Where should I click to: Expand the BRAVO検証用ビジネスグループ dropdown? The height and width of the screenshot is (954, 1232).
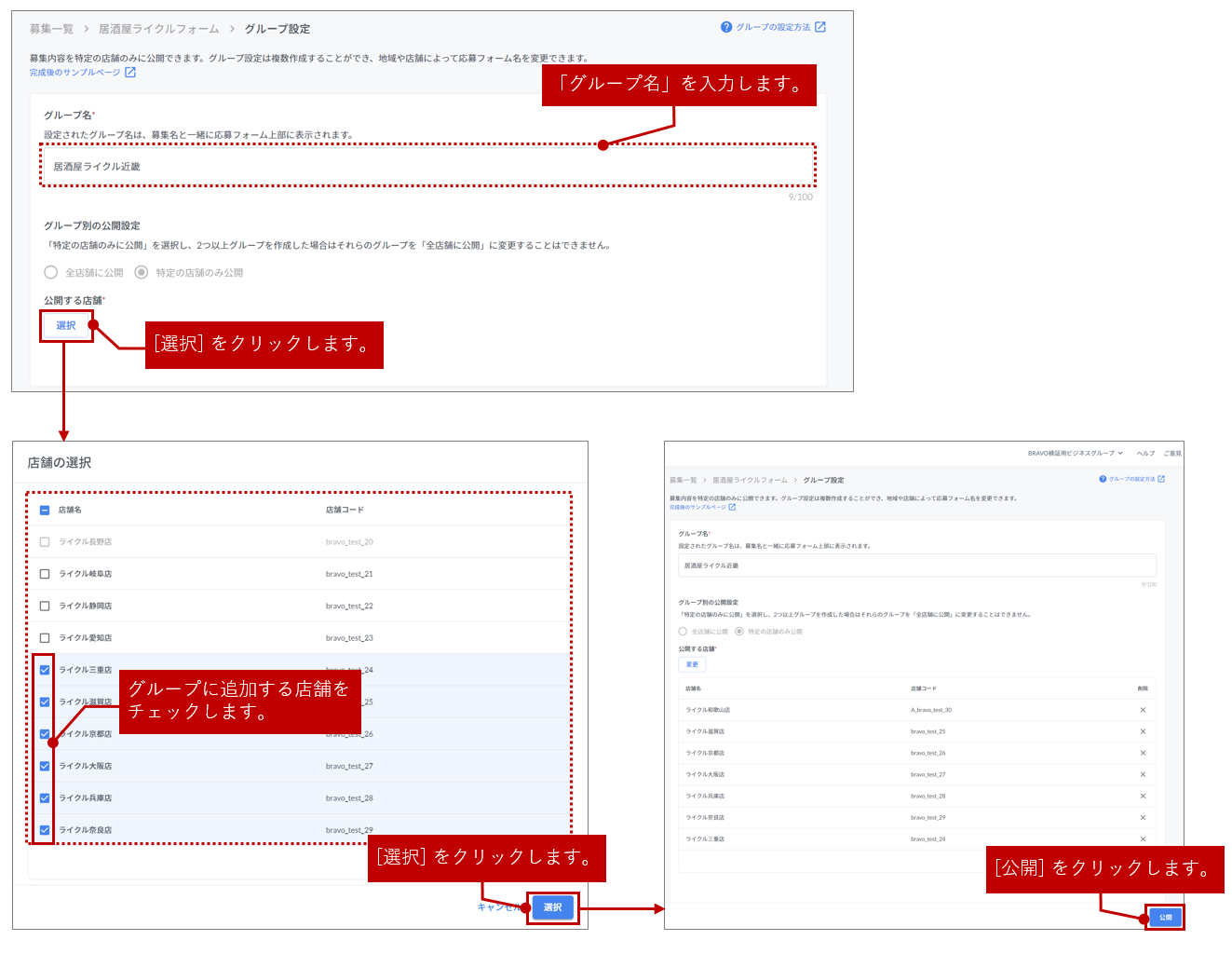tap(1075, 454)
